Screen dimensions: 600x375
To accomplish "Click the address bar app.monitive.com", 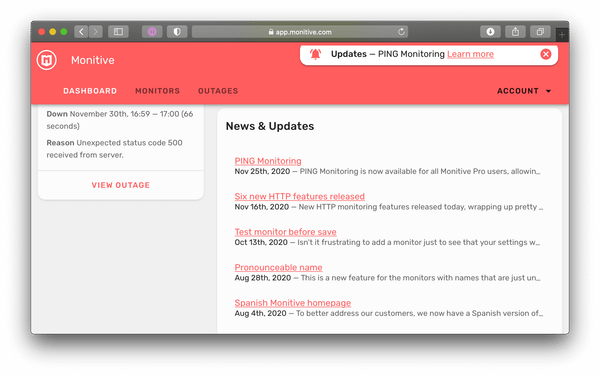I will point(300,32).
